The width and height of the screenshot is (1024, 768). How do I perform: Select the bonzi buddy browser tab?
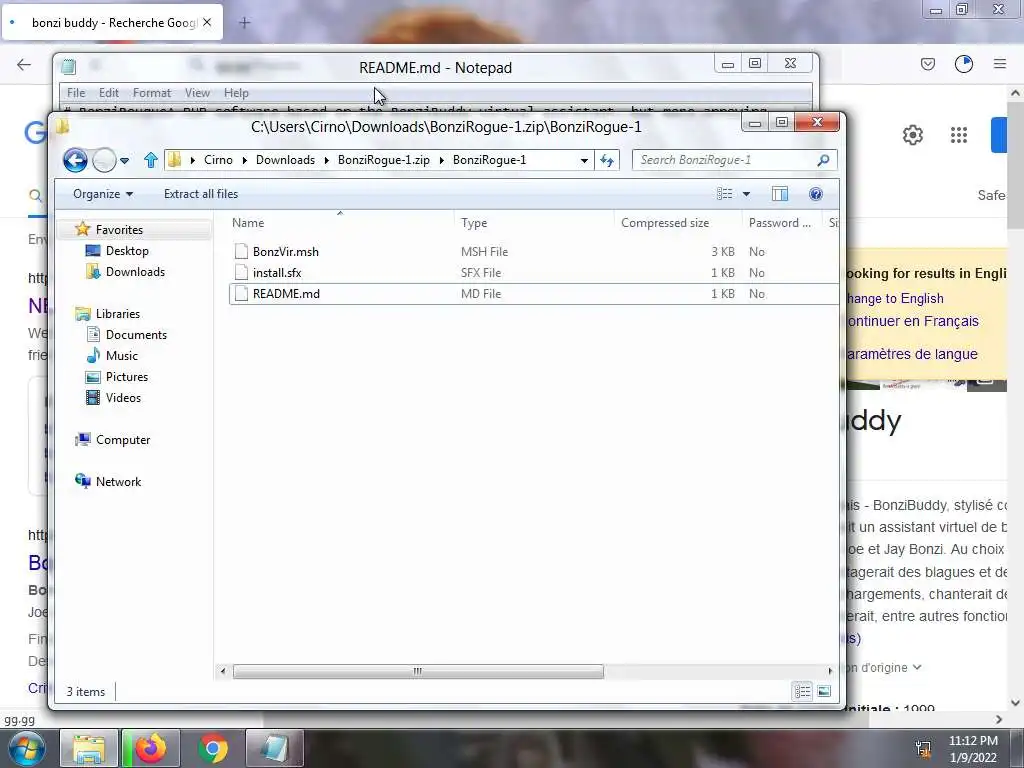(x=112, y=23)
